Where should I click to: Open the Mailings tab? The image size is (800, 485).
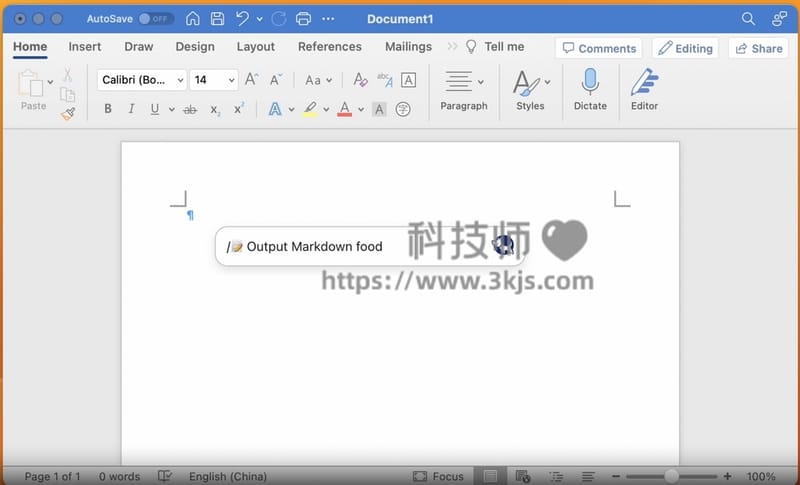tap(408, 47)
